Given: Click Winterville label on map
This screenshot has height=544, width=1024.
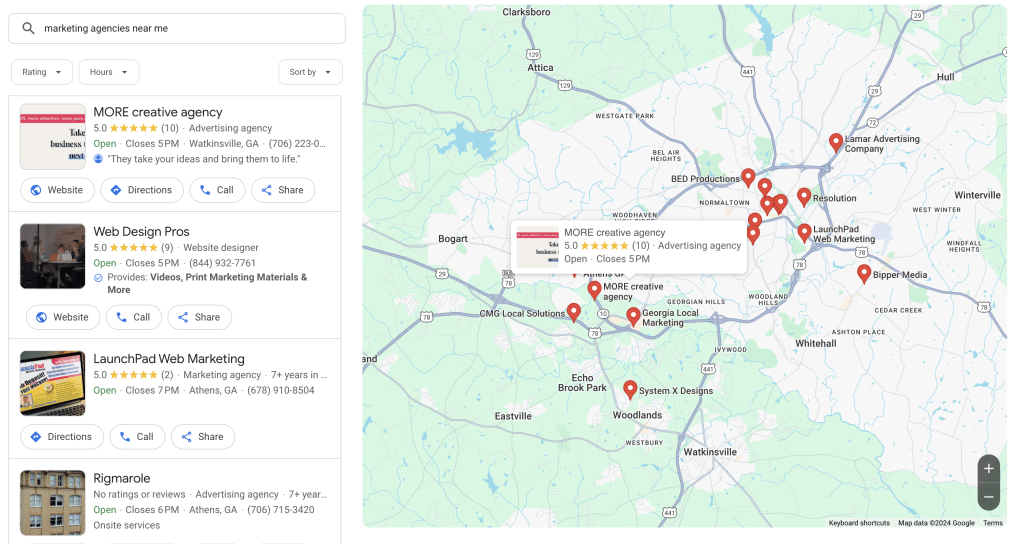Looking at the screenshot, I should [977, 195].
